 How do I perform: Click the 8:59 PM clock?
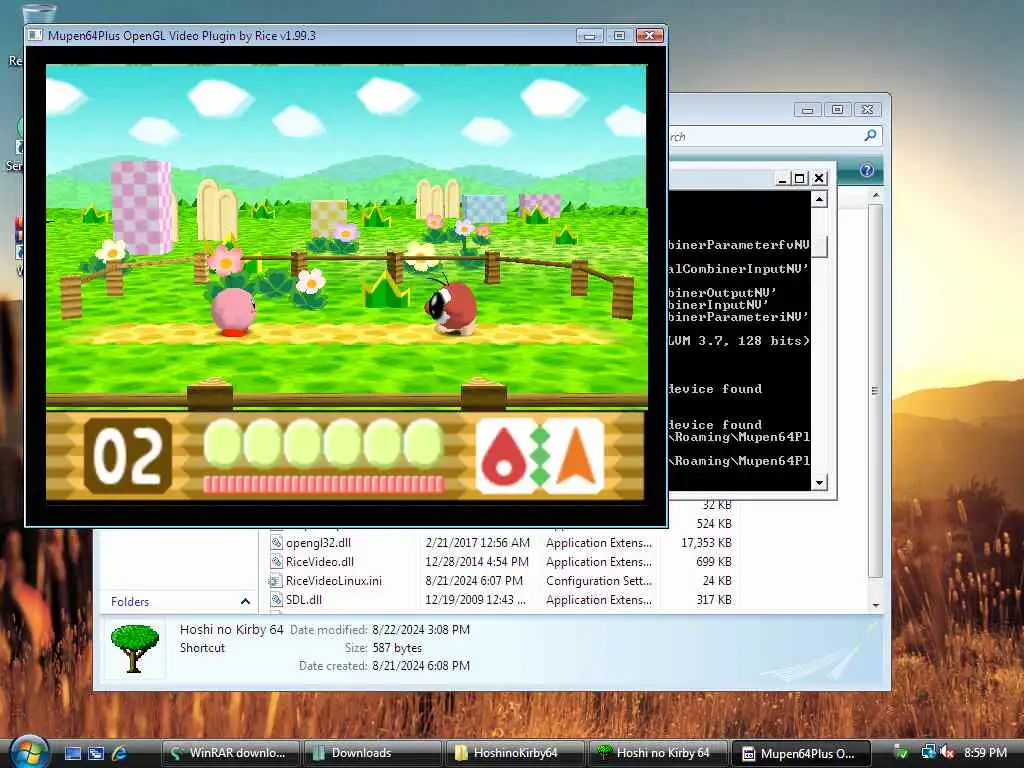point(985,753)
